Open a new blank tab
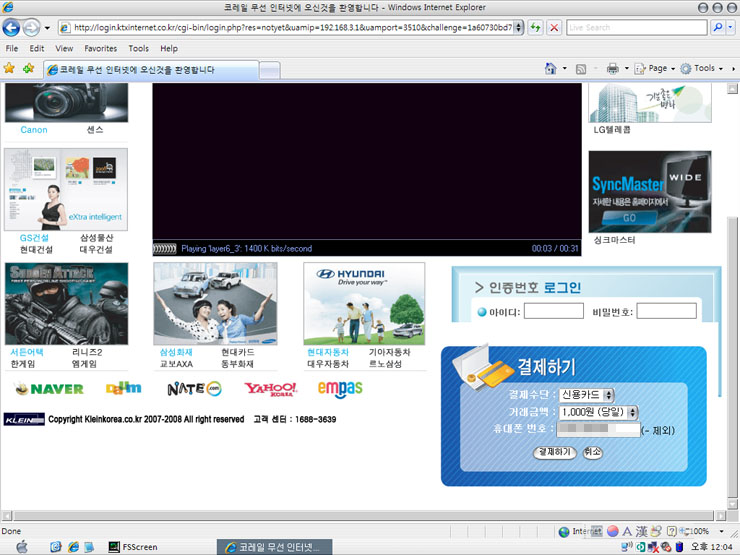 [270, 71]
